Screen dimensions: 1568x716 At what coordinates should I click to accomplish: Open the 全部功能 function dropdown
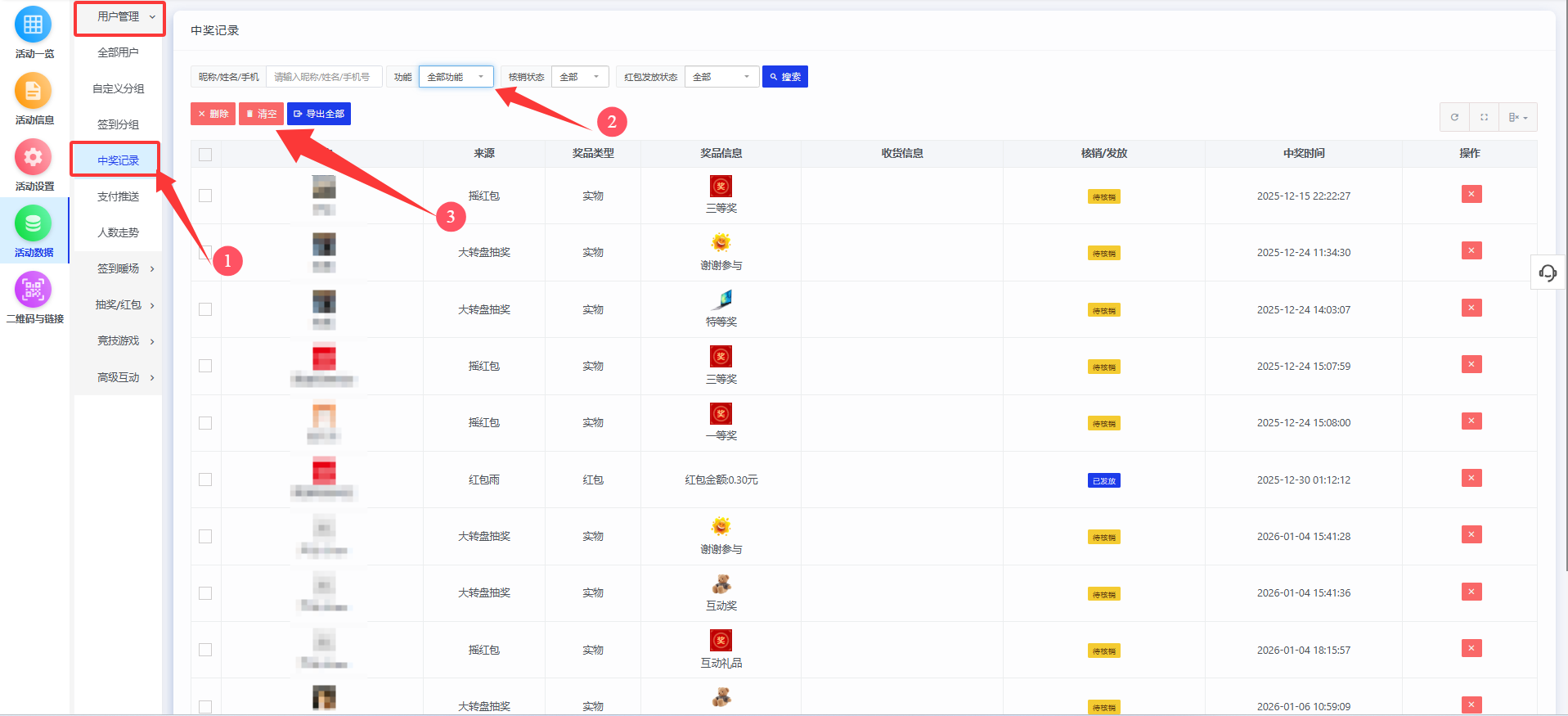tap(456, 77)
